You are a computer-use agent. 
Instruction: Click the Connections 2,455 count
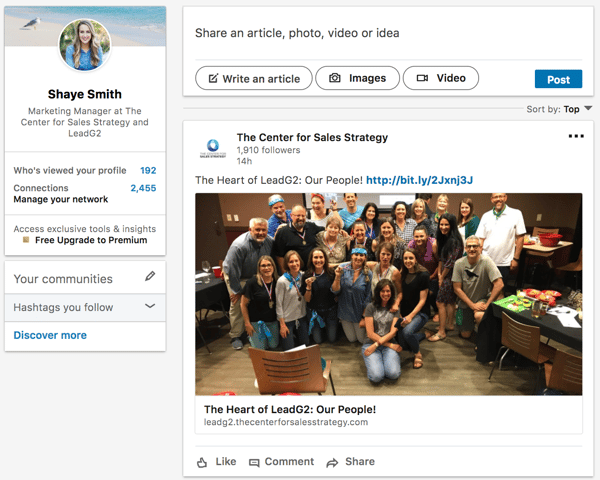pos(143,188)
